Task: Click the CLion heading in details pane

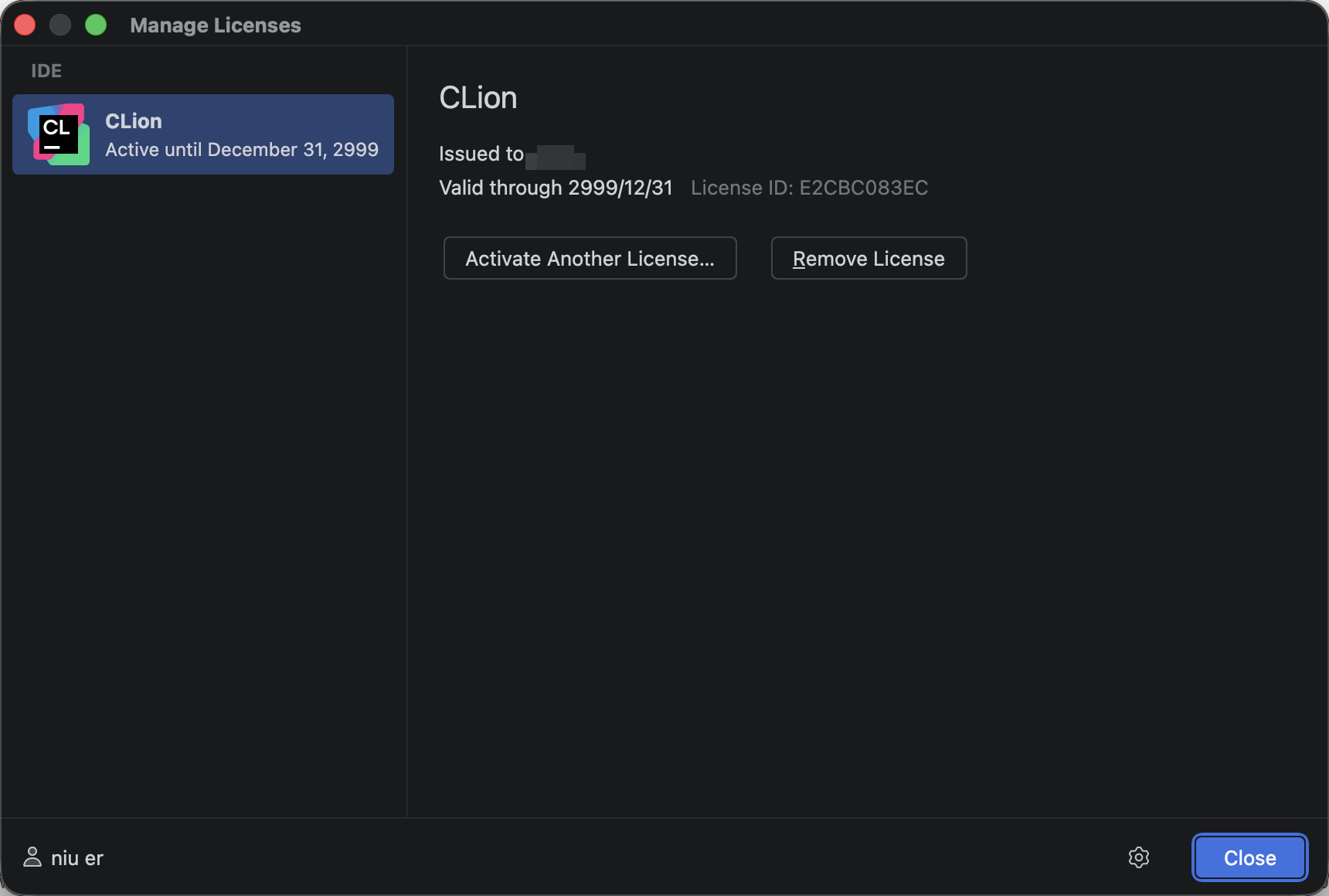Action: point(478,98)
